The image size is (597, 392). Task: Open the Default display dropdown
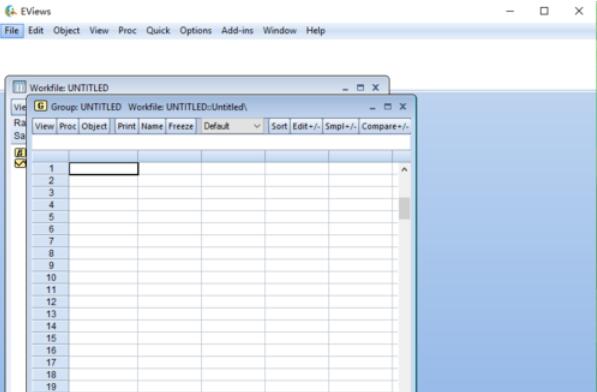232,126
